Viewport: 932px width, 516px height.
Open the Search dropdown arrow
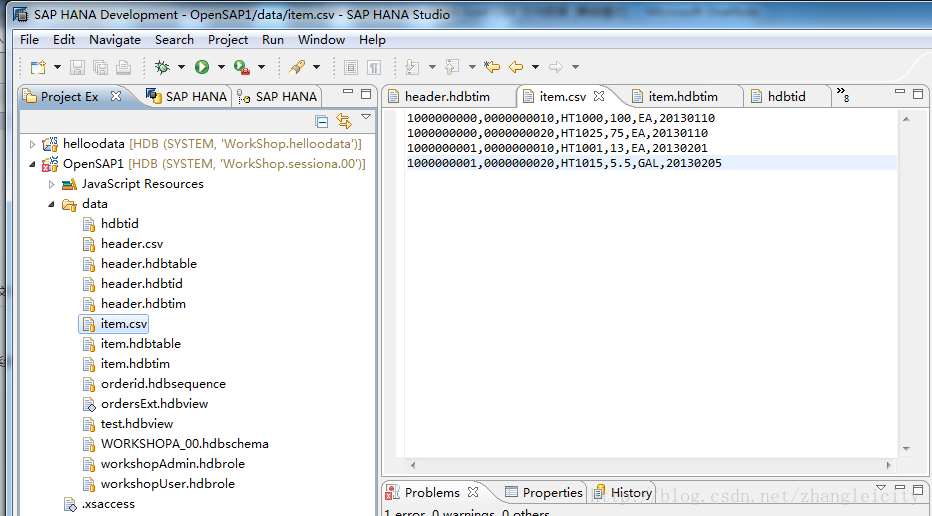[x=316, y=67]
